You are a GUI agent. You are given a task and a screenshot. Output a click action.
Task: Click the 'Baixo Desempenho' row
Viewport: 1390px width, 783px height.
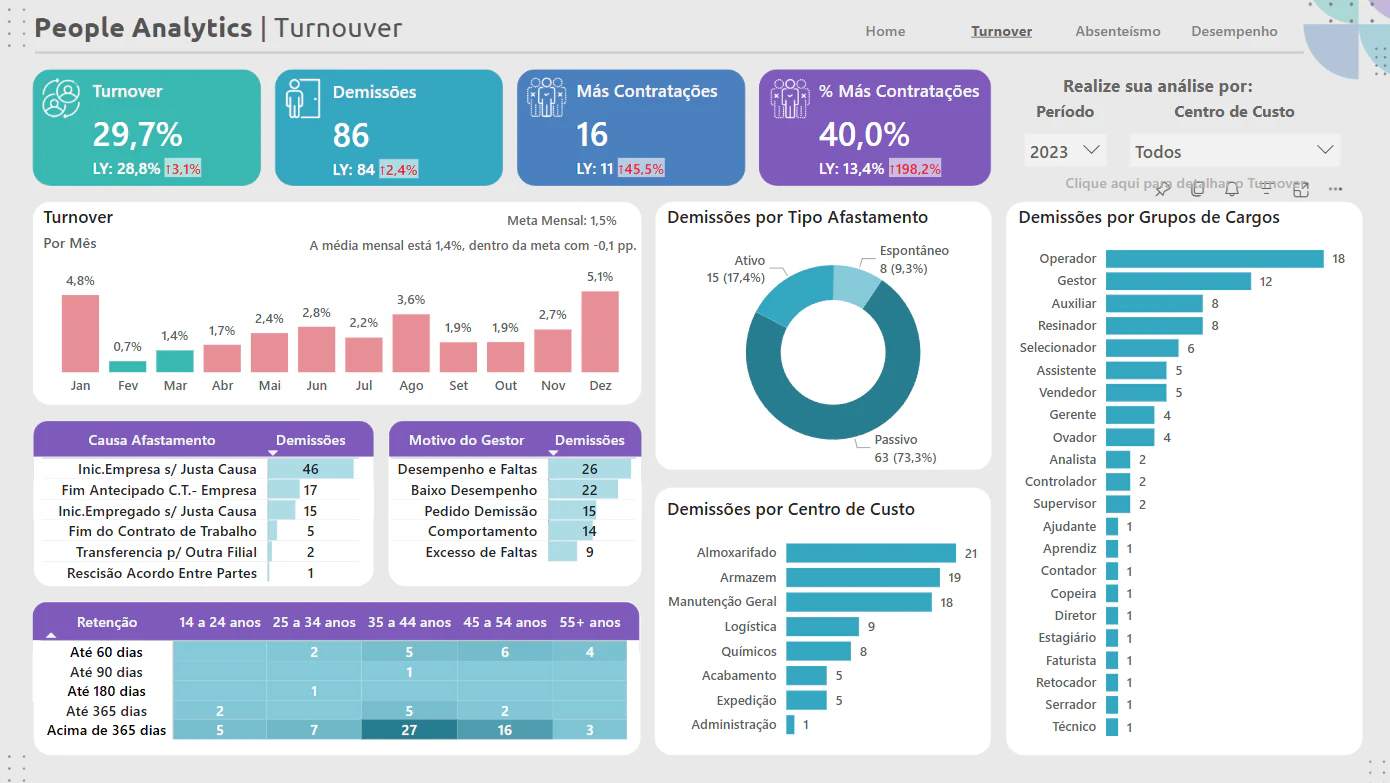click(514, 490)
